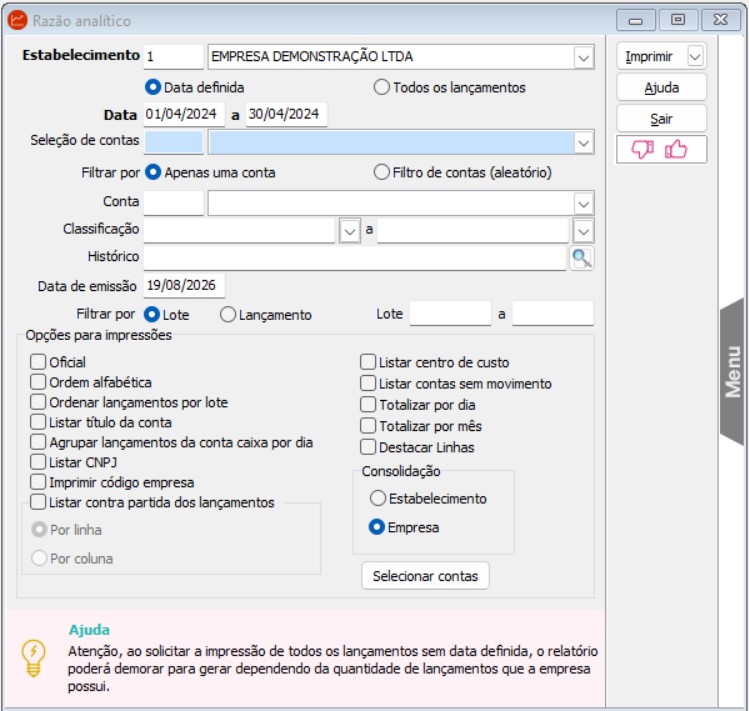Click the start date field 01/04/2024

click(x=184, y=114)
